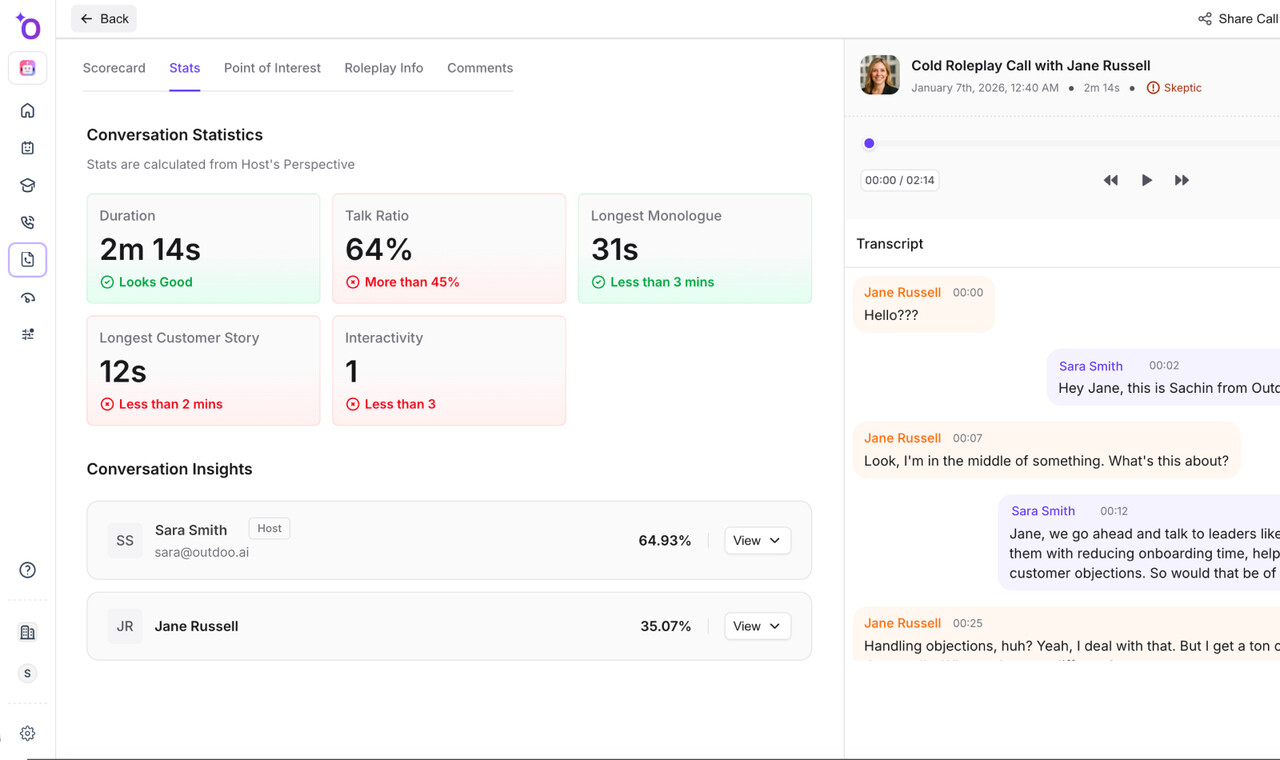Rewind the call recording
The image size is (1280, 760).
click(1110, 181)
